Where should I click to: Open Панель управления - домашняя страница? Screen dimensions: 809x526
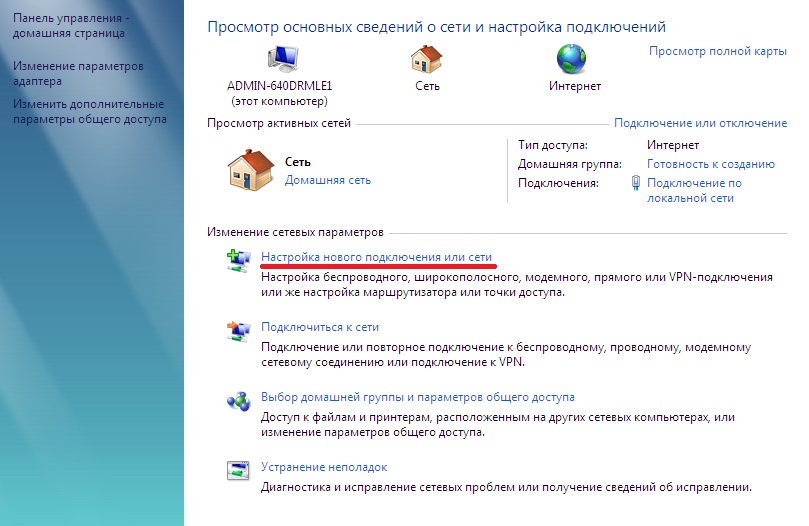(x=71, y=25)
